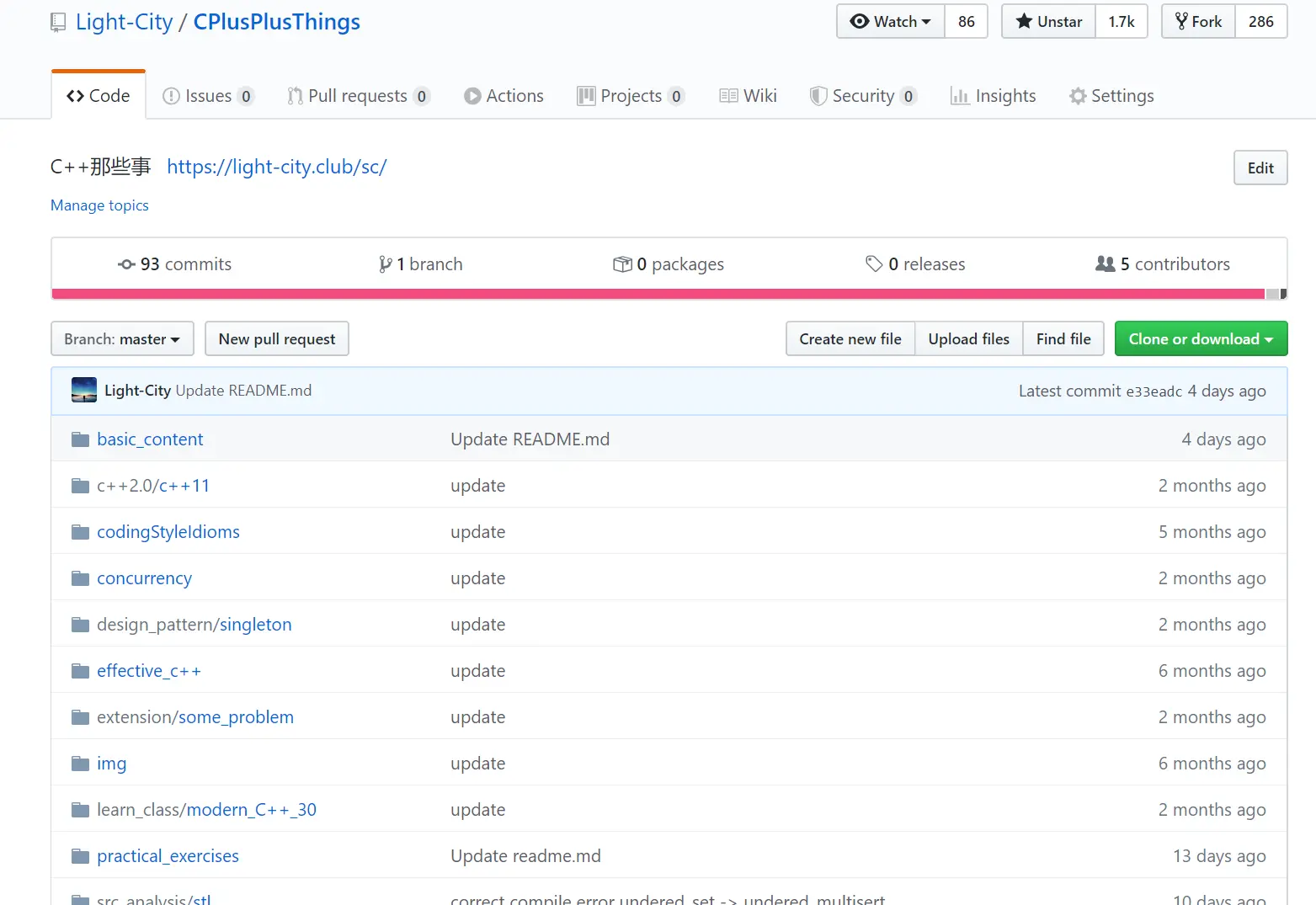Screen dimensions: 1316x905
Task: Open the effective_c++ folder
Action: (149, 671)
